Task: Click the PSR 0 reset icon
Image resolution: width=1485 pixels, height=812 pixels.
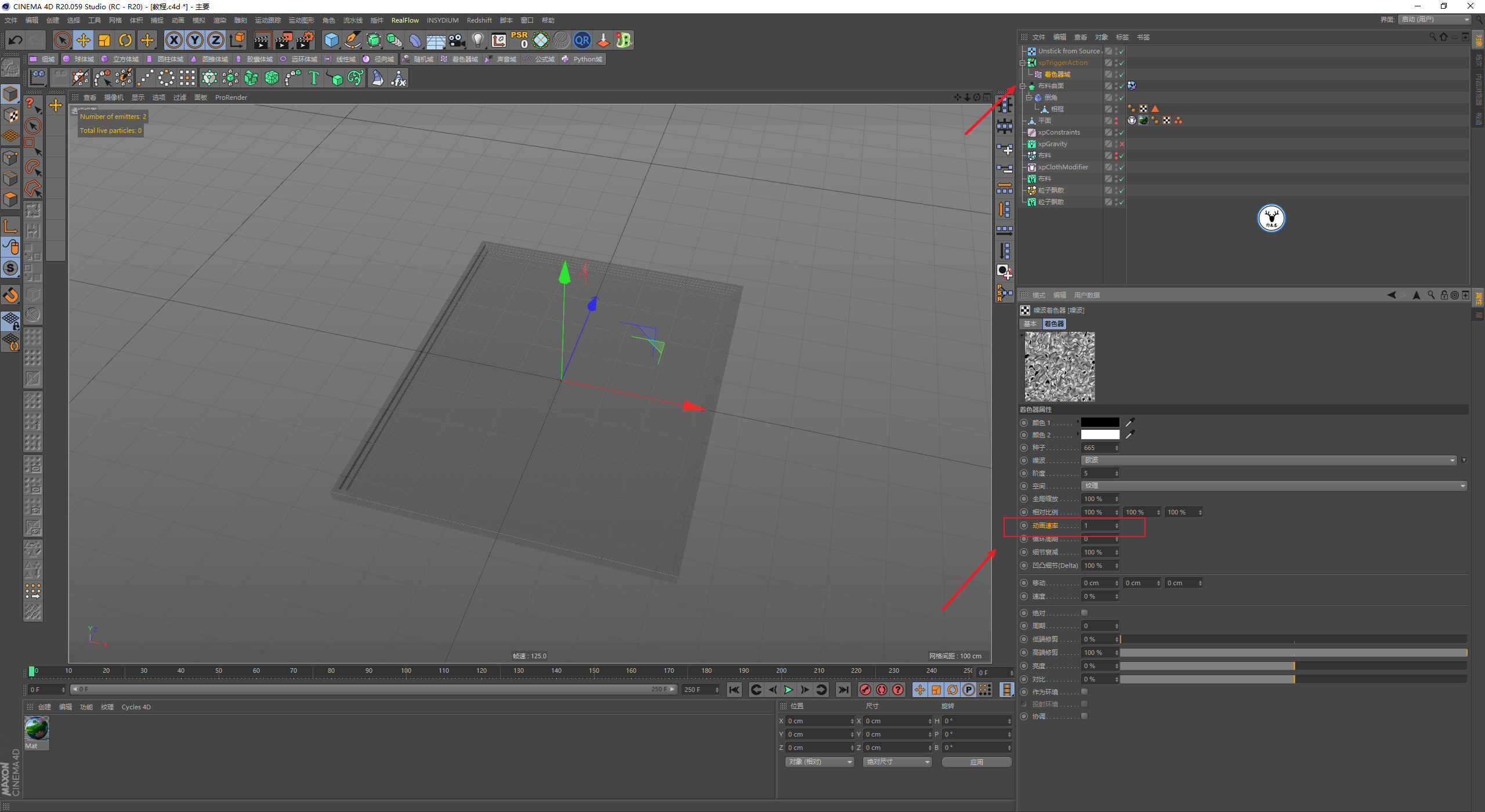Action: [x=519, y=40]
